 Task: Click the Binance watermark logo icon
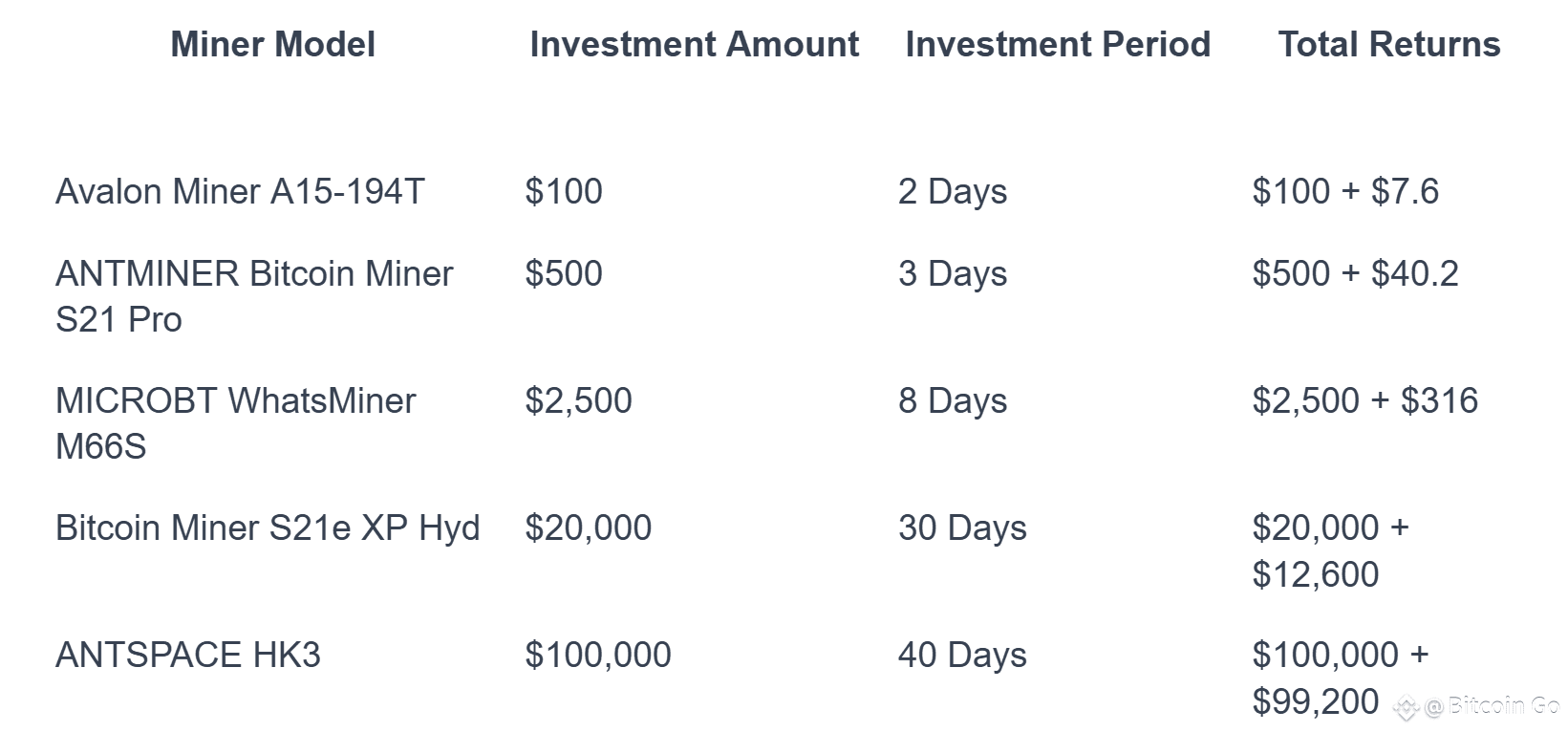click(1406, 708)
